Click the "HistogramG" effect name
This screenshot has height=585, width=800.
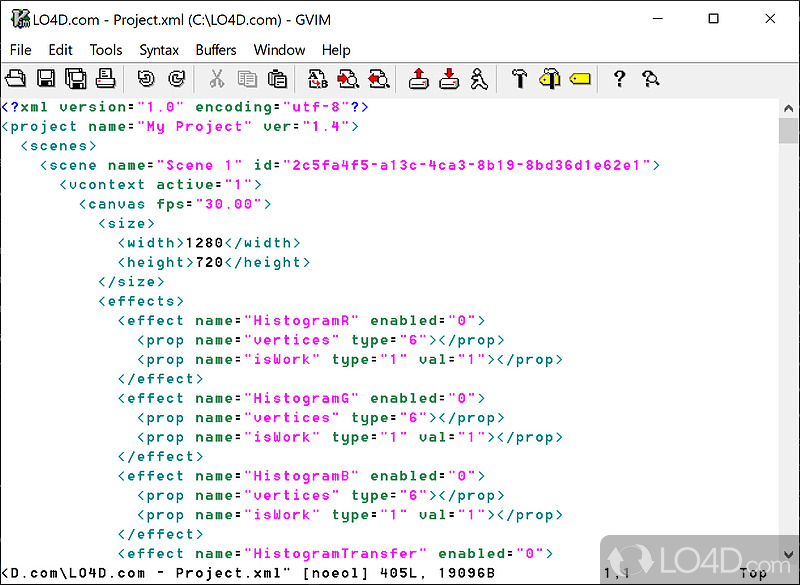tap(301, 398)
